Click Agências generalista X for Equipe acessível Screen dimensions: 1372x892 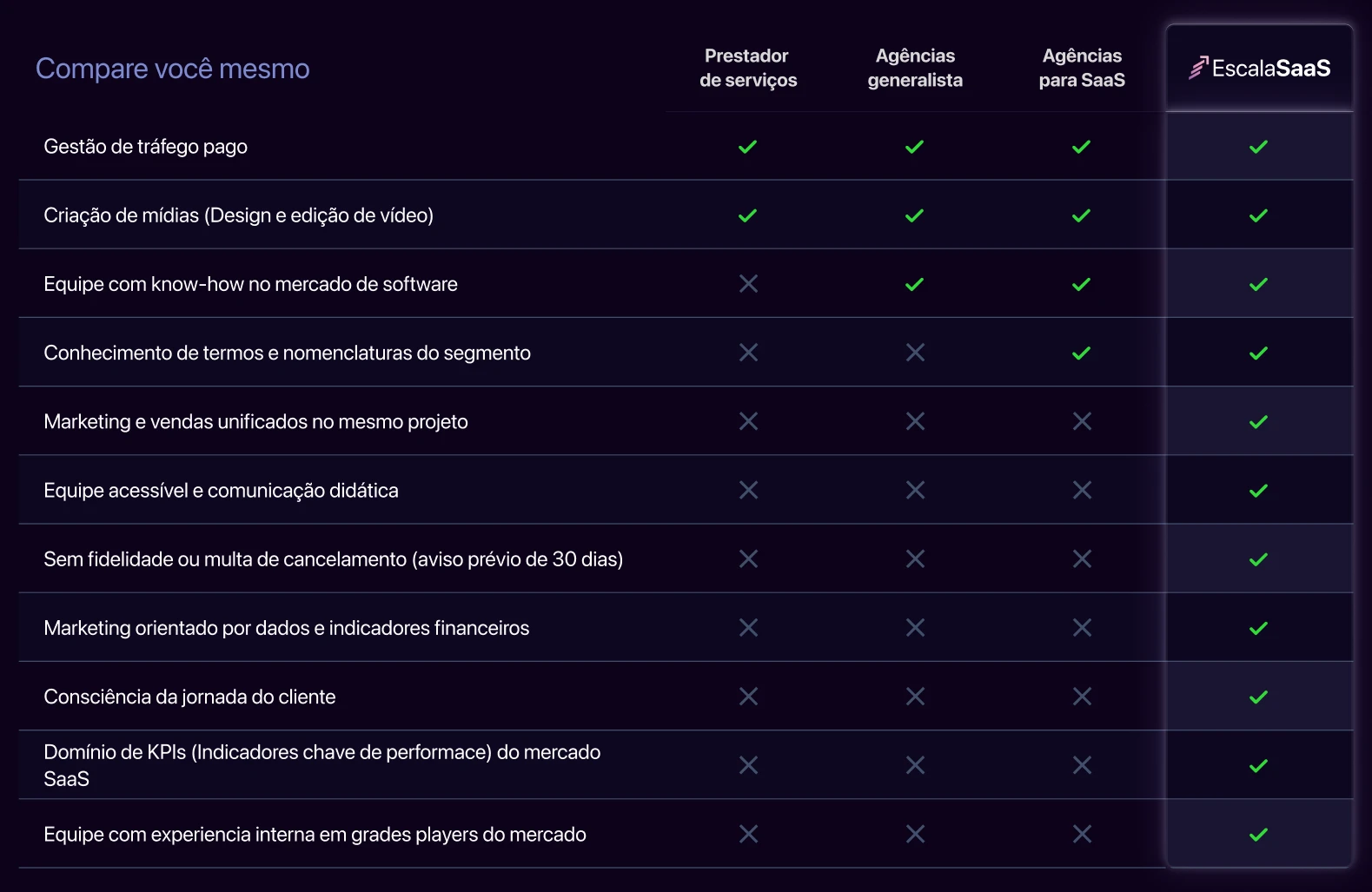pos(915,490)
